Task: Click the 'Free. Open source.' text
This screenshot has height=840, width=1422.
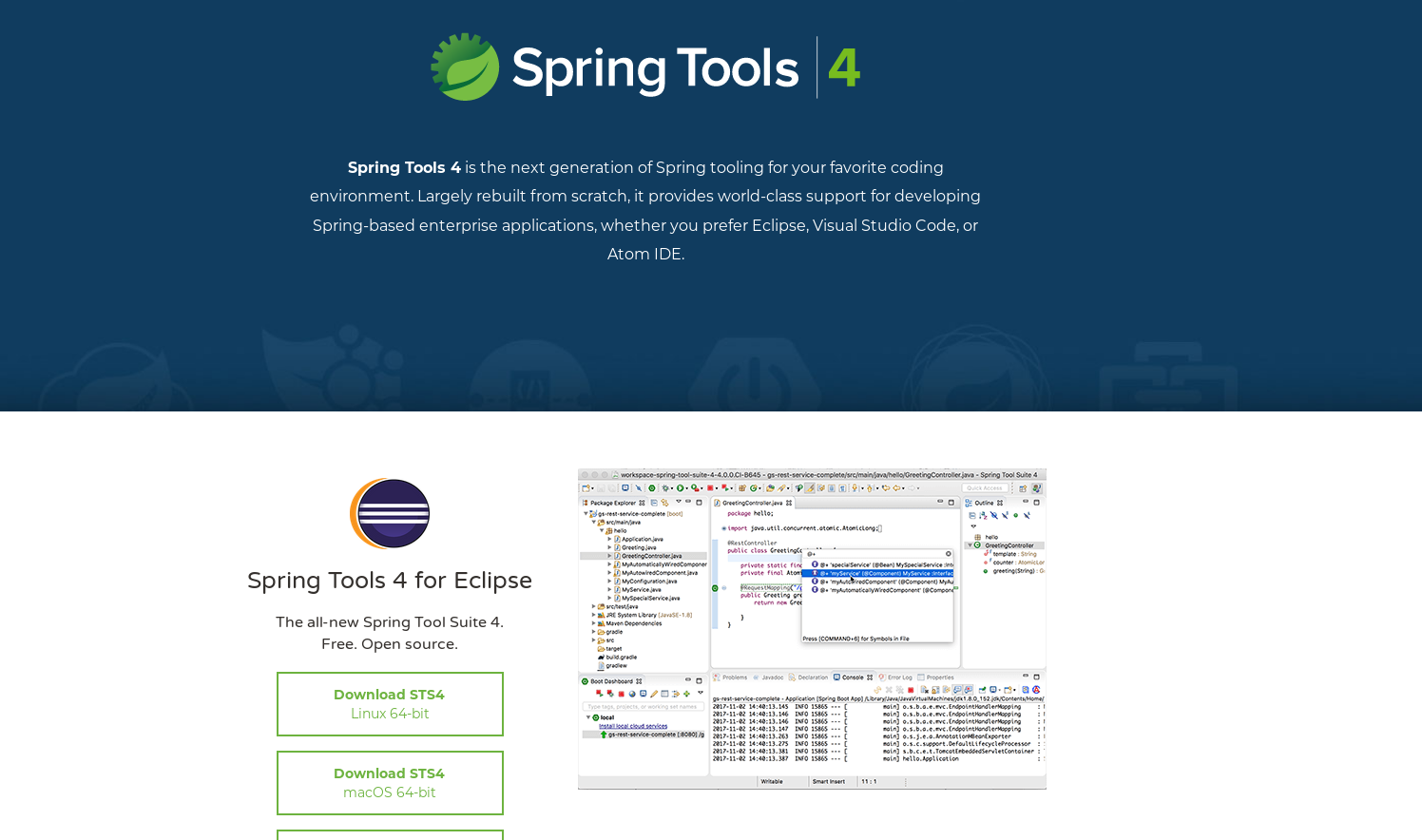Action: coord(390,644)
